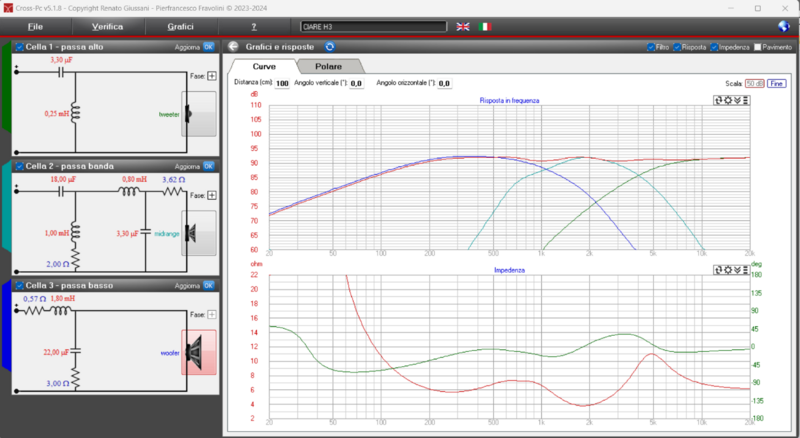Uncheck the Filtro checkbox
This screenshot has width=800, height=438.
click(x=651, y=47)
